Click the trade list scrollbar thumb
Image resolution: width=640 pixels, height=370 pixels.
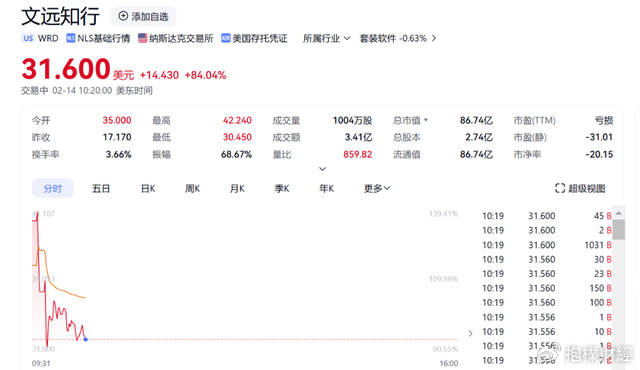pos(619,230)
